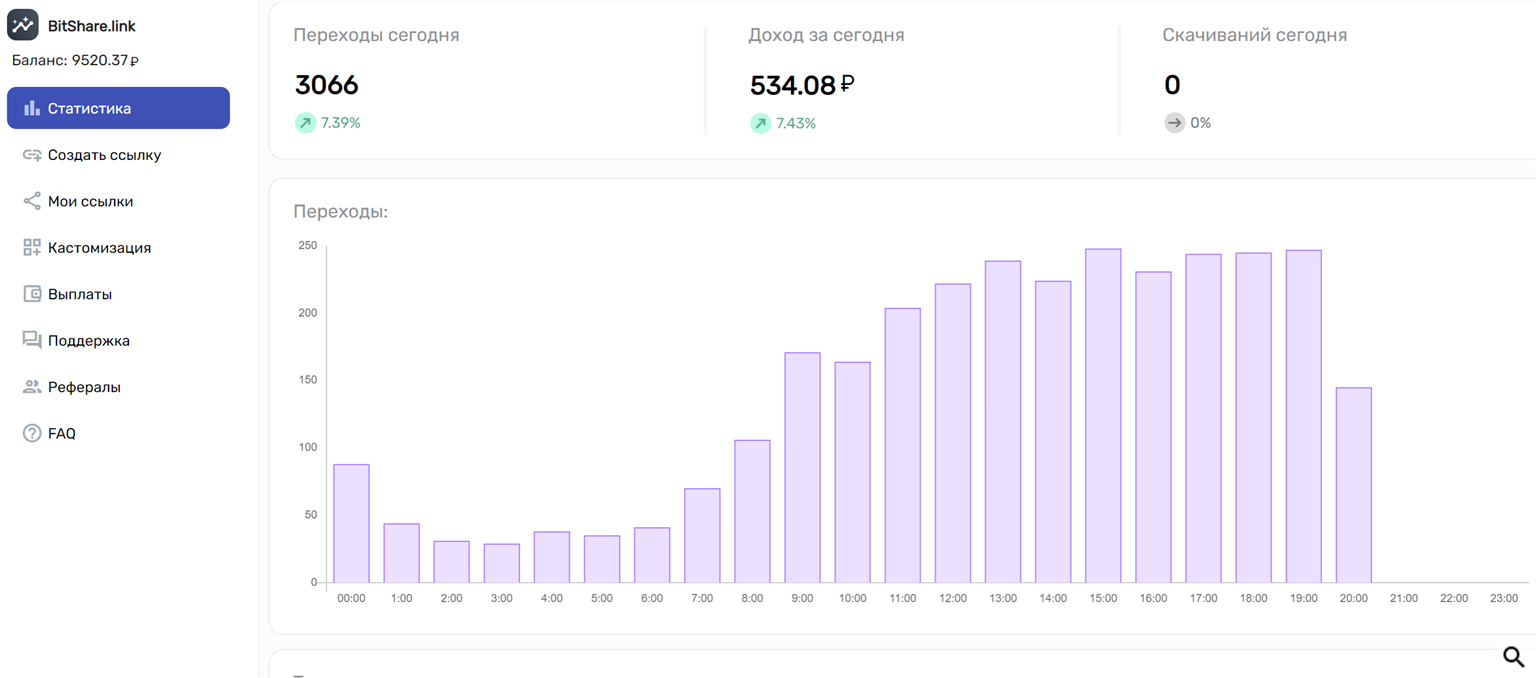
Task: Click the BitShare.link logo icon
Action: (23, 25)
